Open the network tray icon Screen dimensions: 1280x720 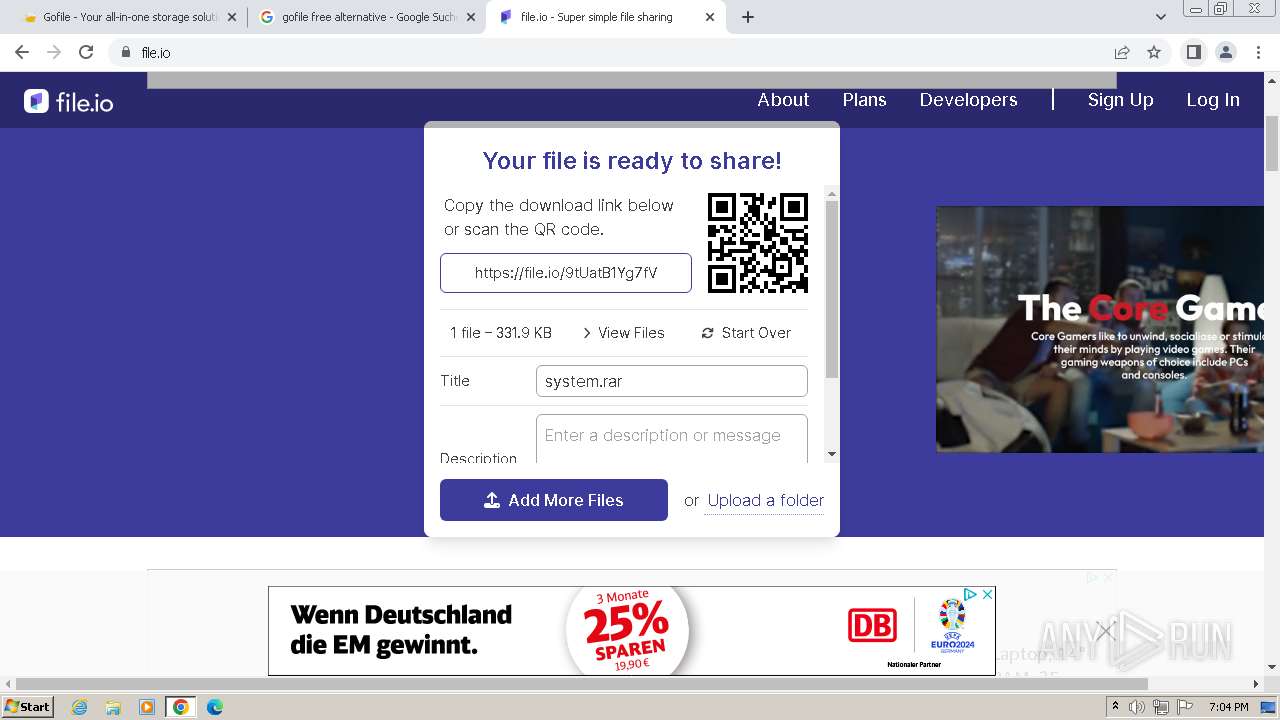click(1161, 707)
